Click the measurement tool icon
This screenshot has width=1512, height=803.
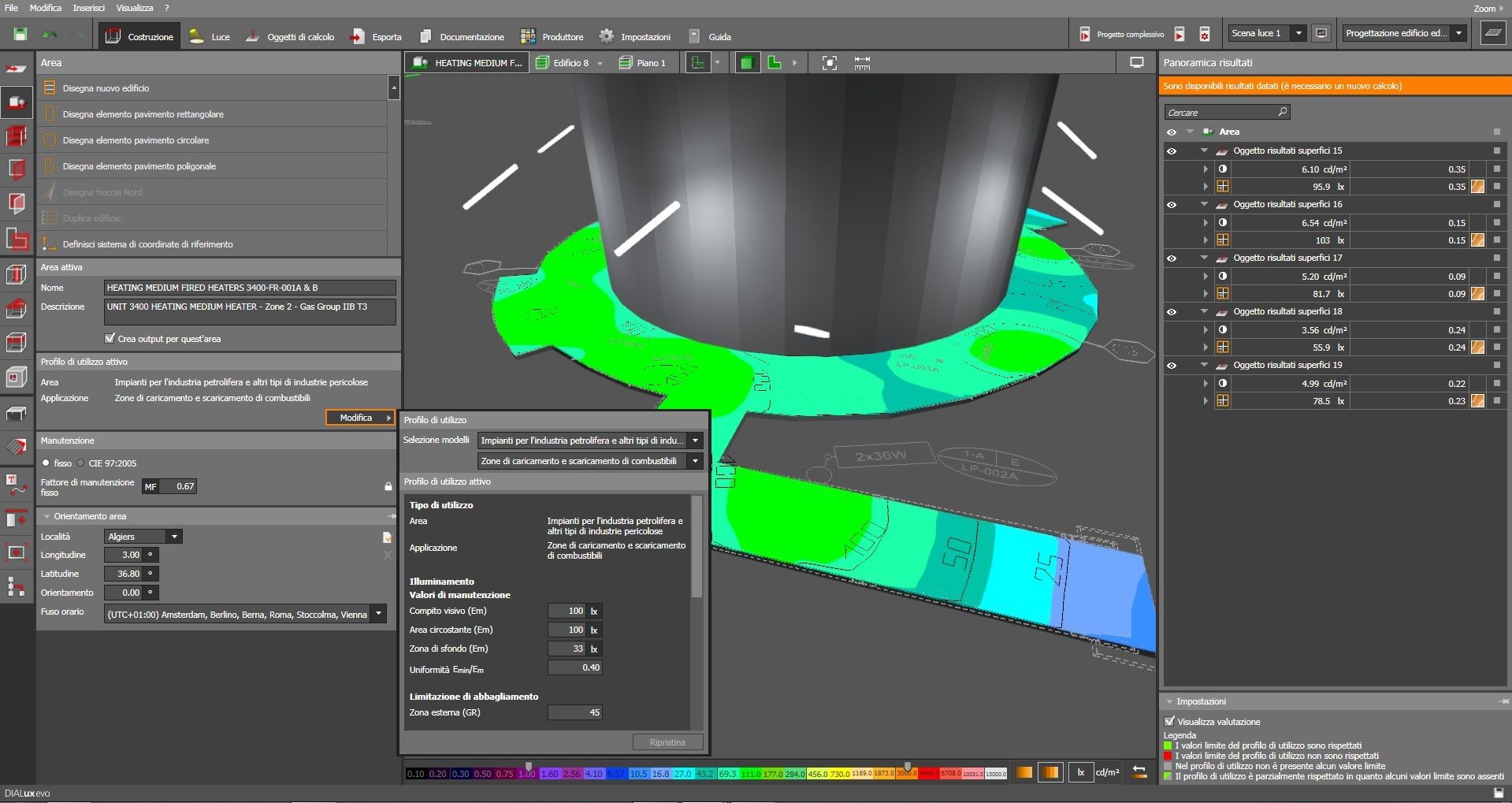pos(862,63)
